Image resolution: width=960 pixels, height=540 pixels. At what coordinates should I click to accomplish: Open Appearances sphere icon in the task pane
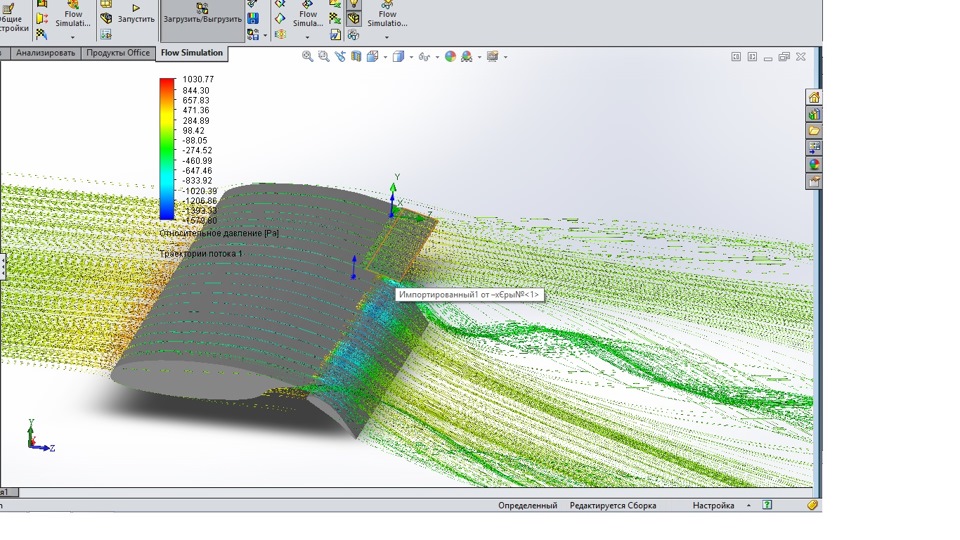(x=814, y=165)
